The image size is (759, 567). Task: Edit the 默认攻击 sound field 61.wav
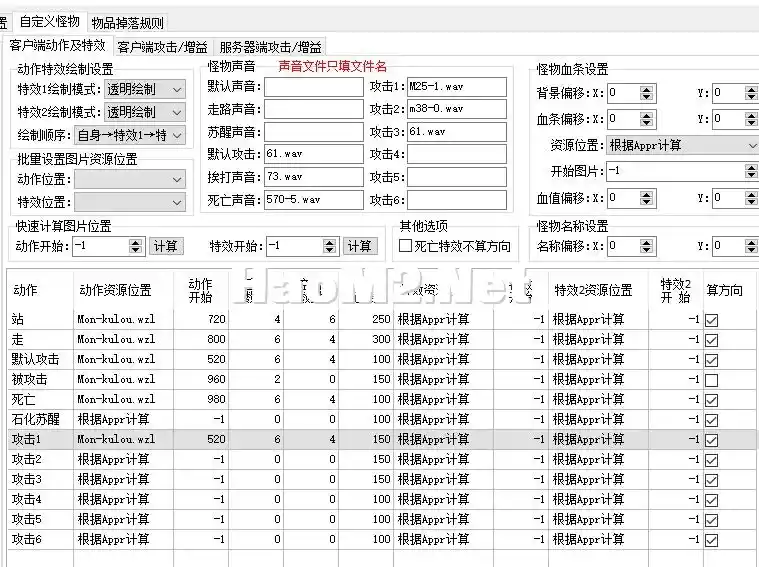314,154
